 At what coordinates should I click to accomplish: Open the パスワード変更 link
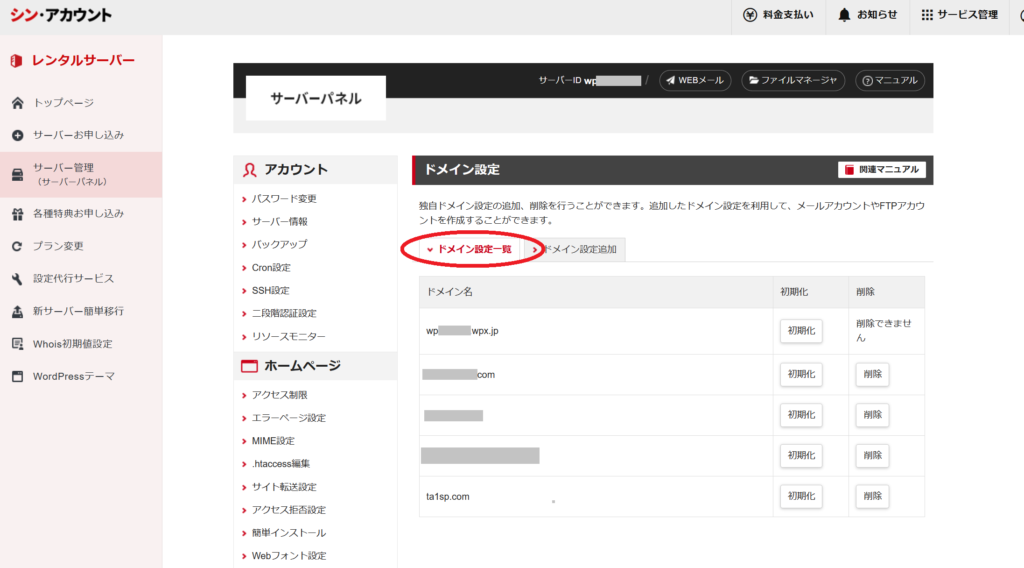(284, 199)
